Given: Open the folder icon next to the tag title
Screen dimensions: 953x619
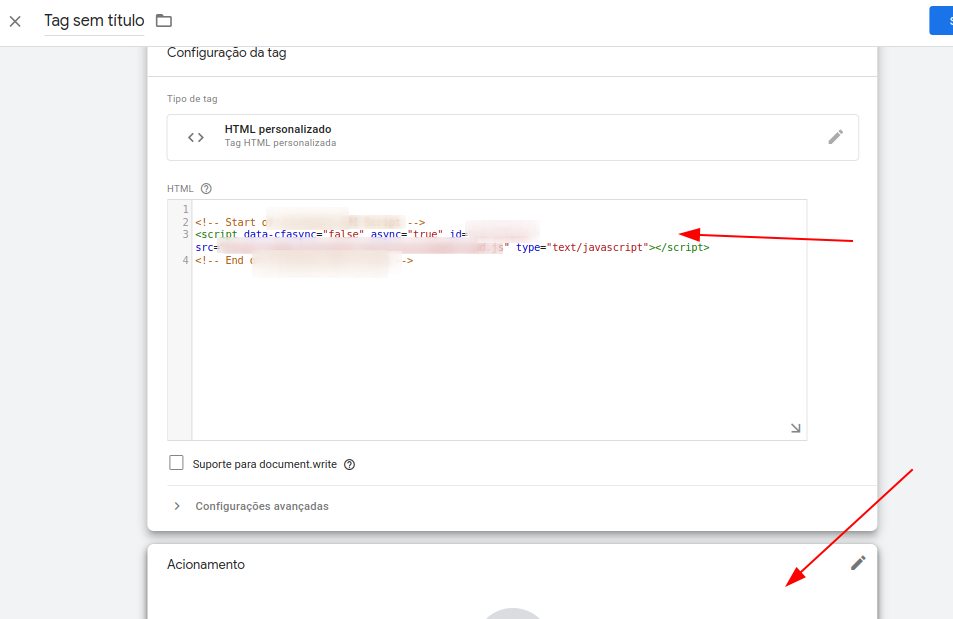Looking at the screenshot, I should point(164,21).
